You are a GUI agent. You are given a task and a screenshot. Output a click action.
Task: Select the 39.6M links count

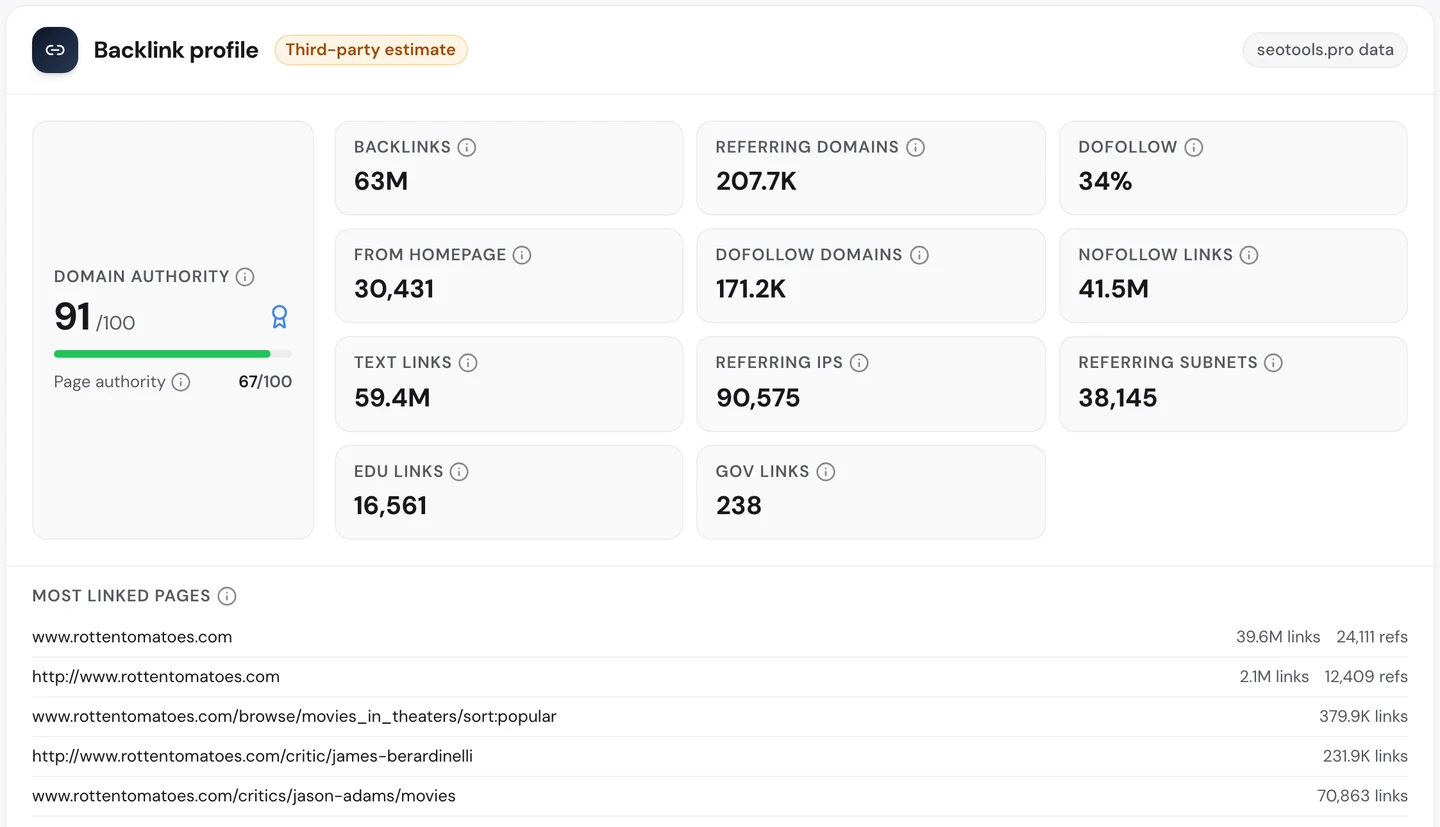[1278, 637]
